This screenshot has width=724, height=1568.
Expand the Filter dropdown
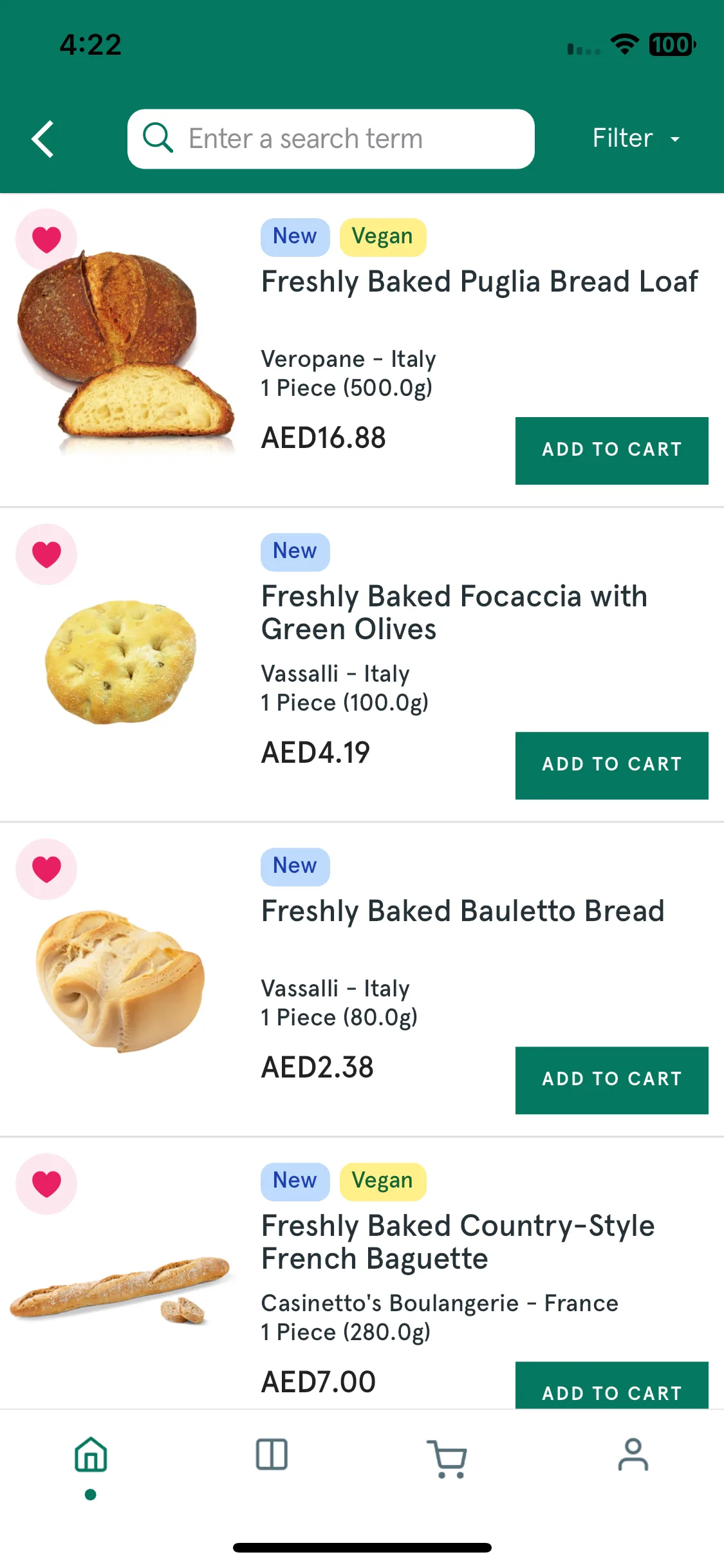pos(636,138)
